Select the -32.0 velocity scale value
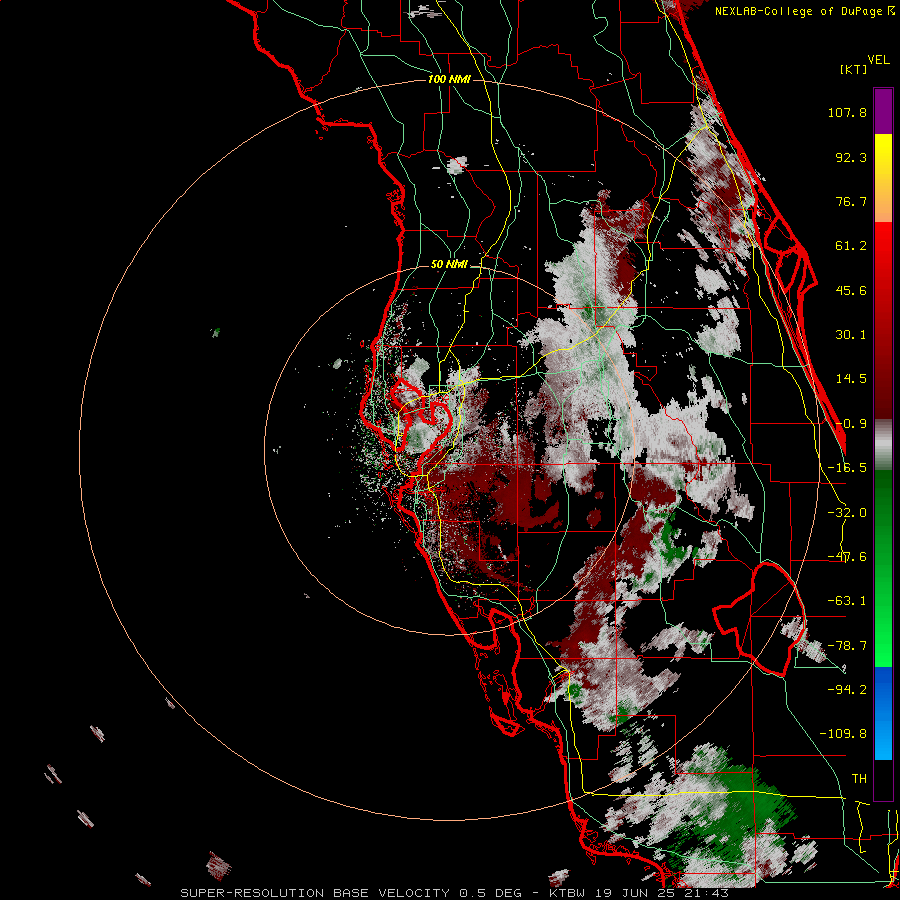This screenshot has width=900, height=900. [847, 513]
